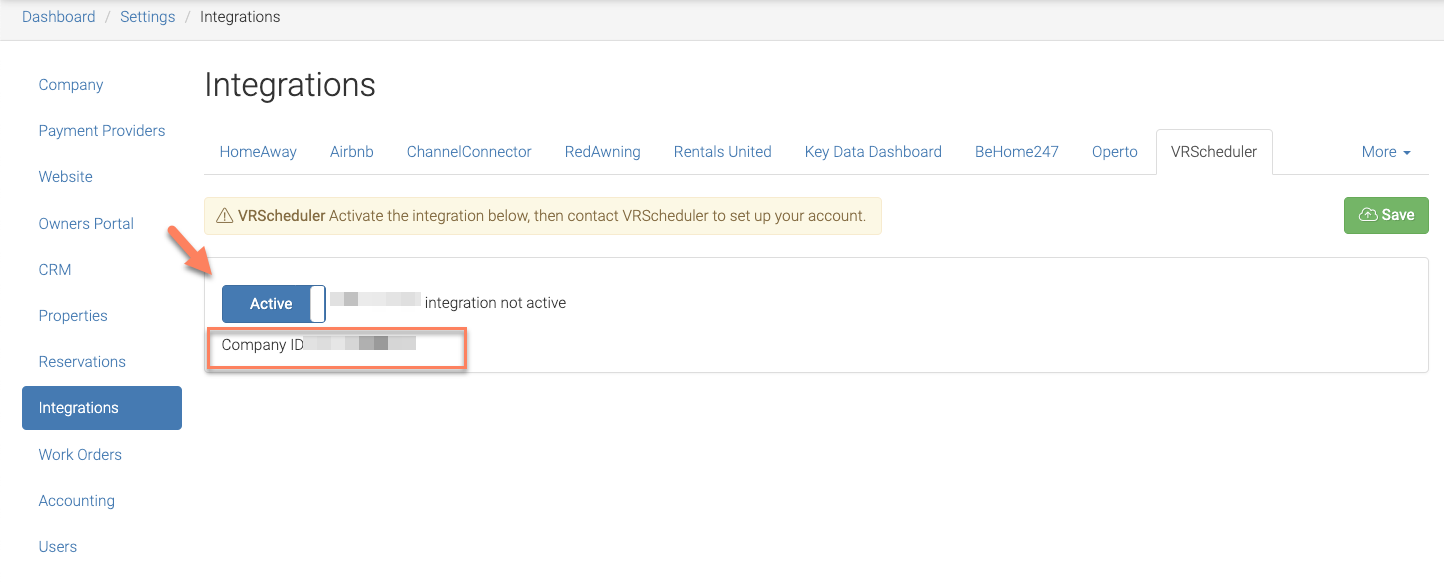This screenshot has height=582, width=1444.
Task: Click the 'integration not active' status text
Action: click(x=495, y=303)
